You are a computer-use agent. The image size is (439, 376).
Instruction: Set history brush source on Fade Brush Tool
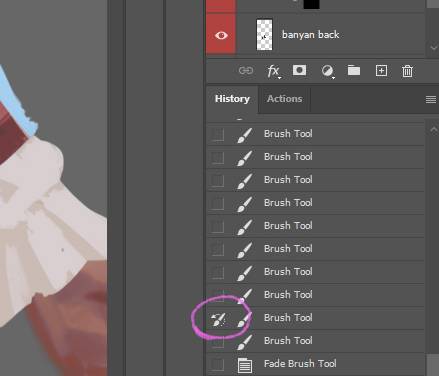point(218,364)
